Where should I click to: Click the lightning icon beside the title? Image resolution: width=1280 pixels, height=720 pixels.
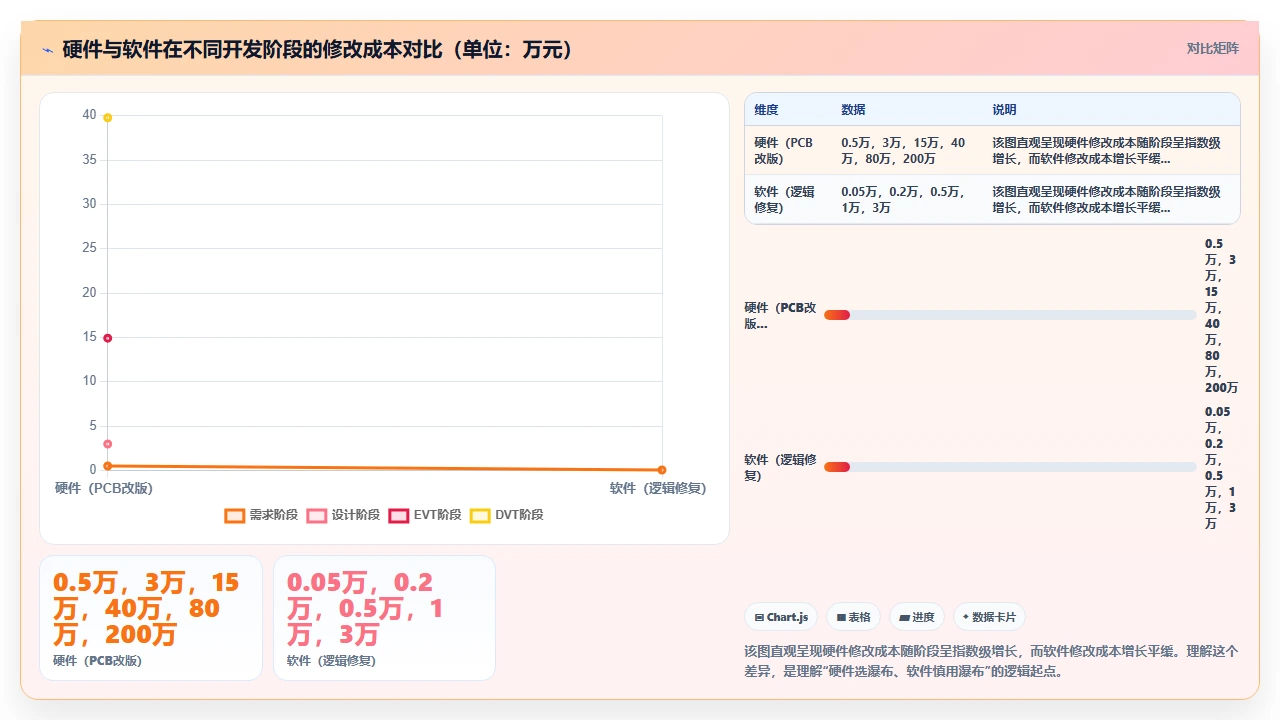(47, 50)
